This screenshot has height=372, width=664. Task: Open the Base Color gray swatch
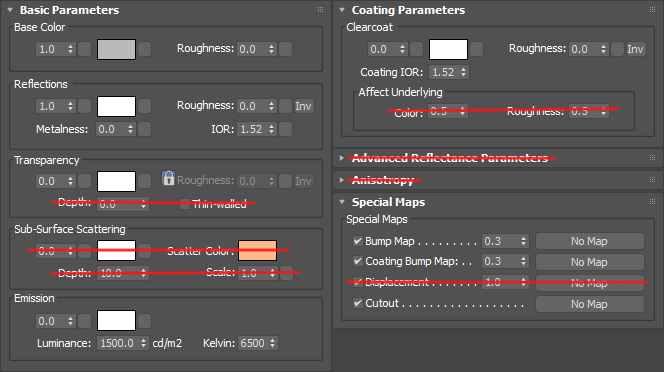click(x=116, y=50)
